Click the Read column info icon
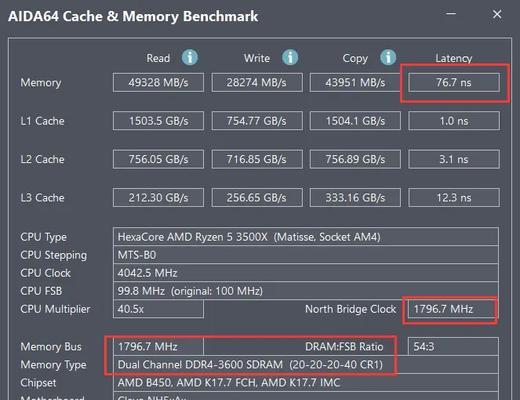This screenshot has width=520, height=400. [x=190, y=57]
